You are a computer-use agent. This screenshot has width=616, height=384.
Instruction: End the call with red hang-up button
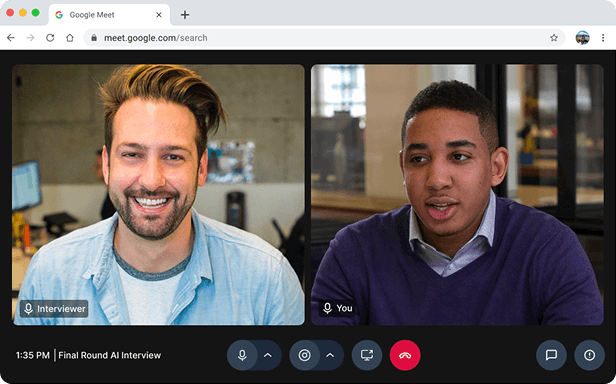coord(405,355)
